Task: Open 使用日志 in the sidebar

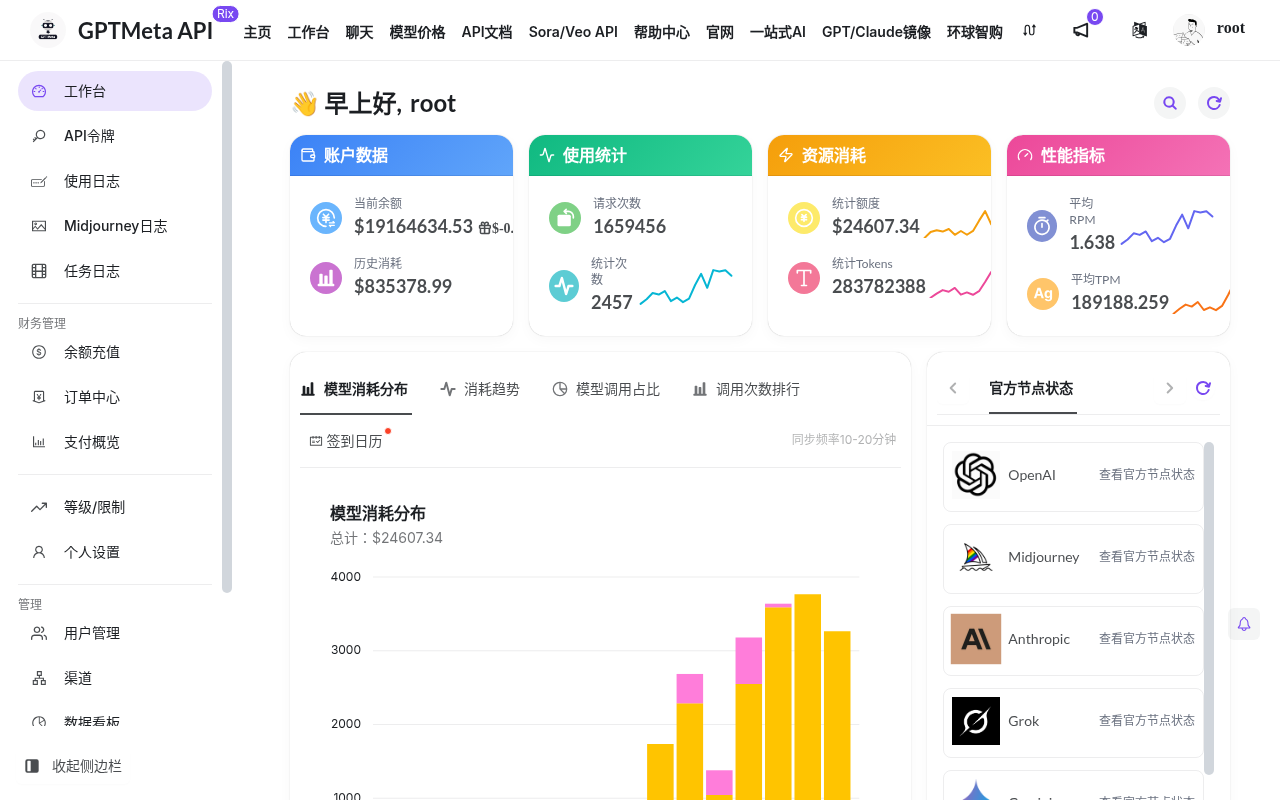Action: (x=115, y=181)
